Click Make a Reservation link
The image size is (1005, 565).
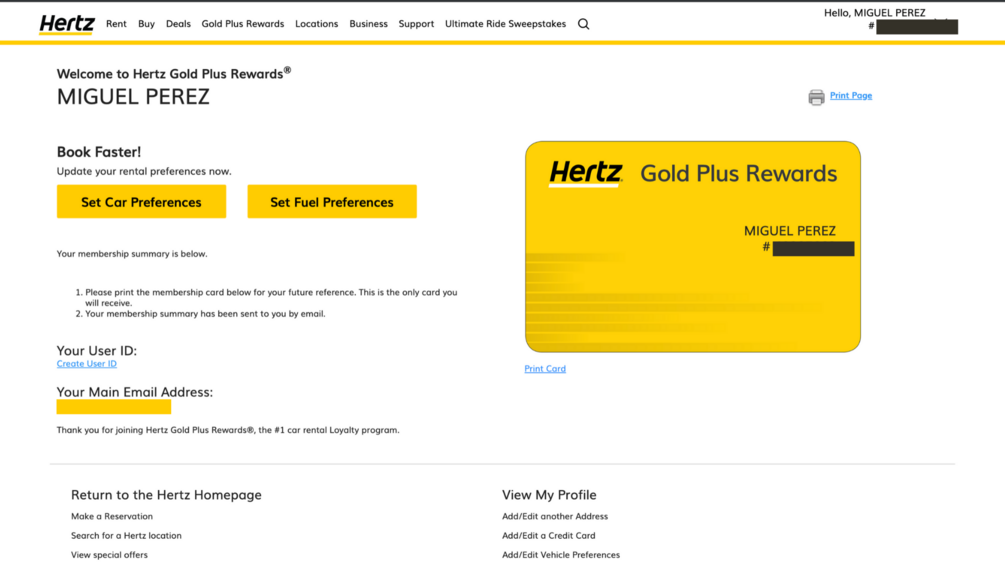click(112, 516)
